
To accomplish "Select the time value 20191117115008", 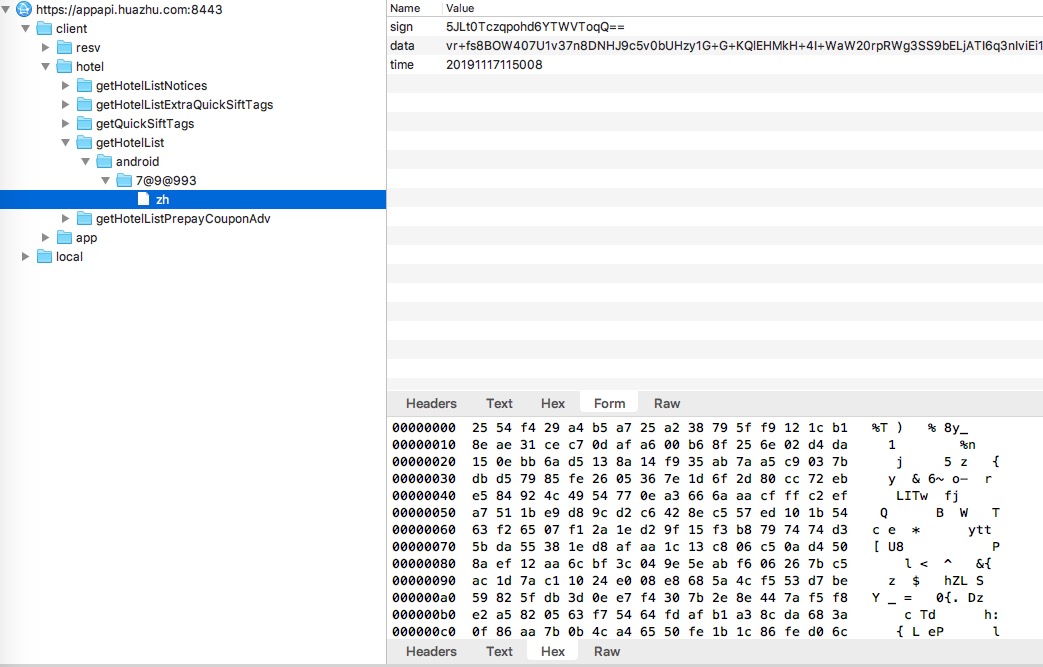I will point(494,65).
